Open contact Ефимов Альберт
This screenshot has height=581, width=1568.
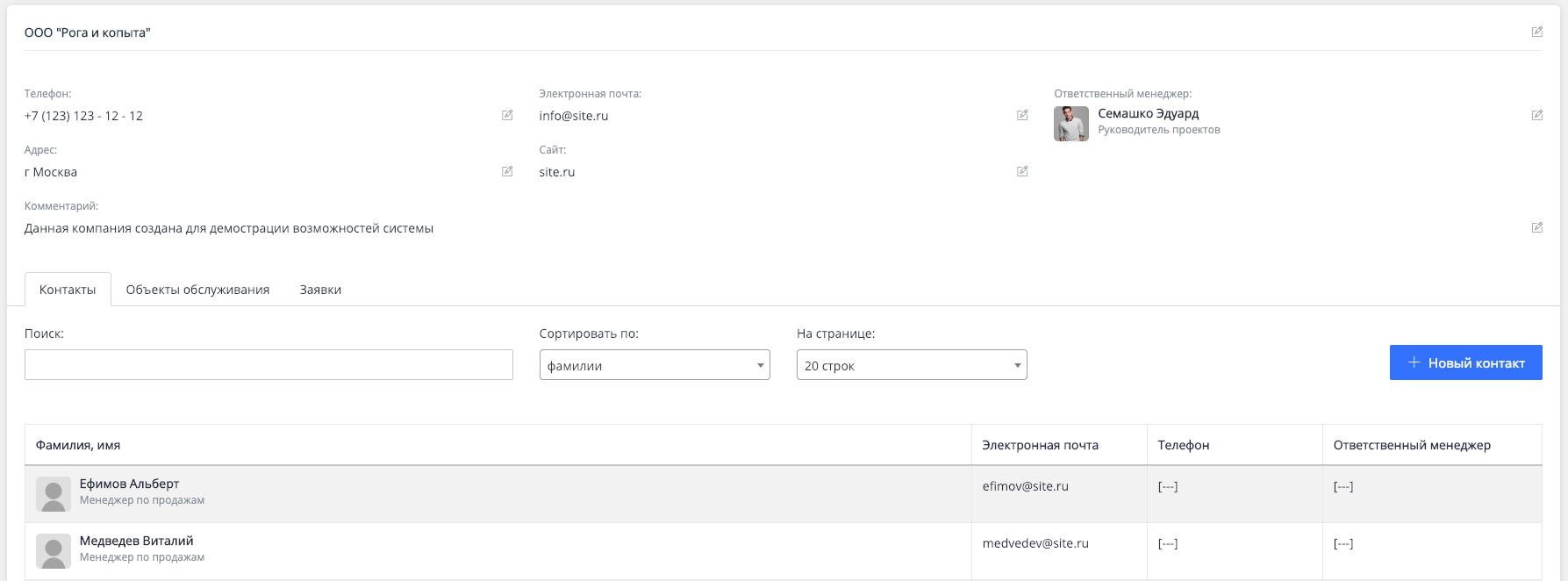(129, 484)
